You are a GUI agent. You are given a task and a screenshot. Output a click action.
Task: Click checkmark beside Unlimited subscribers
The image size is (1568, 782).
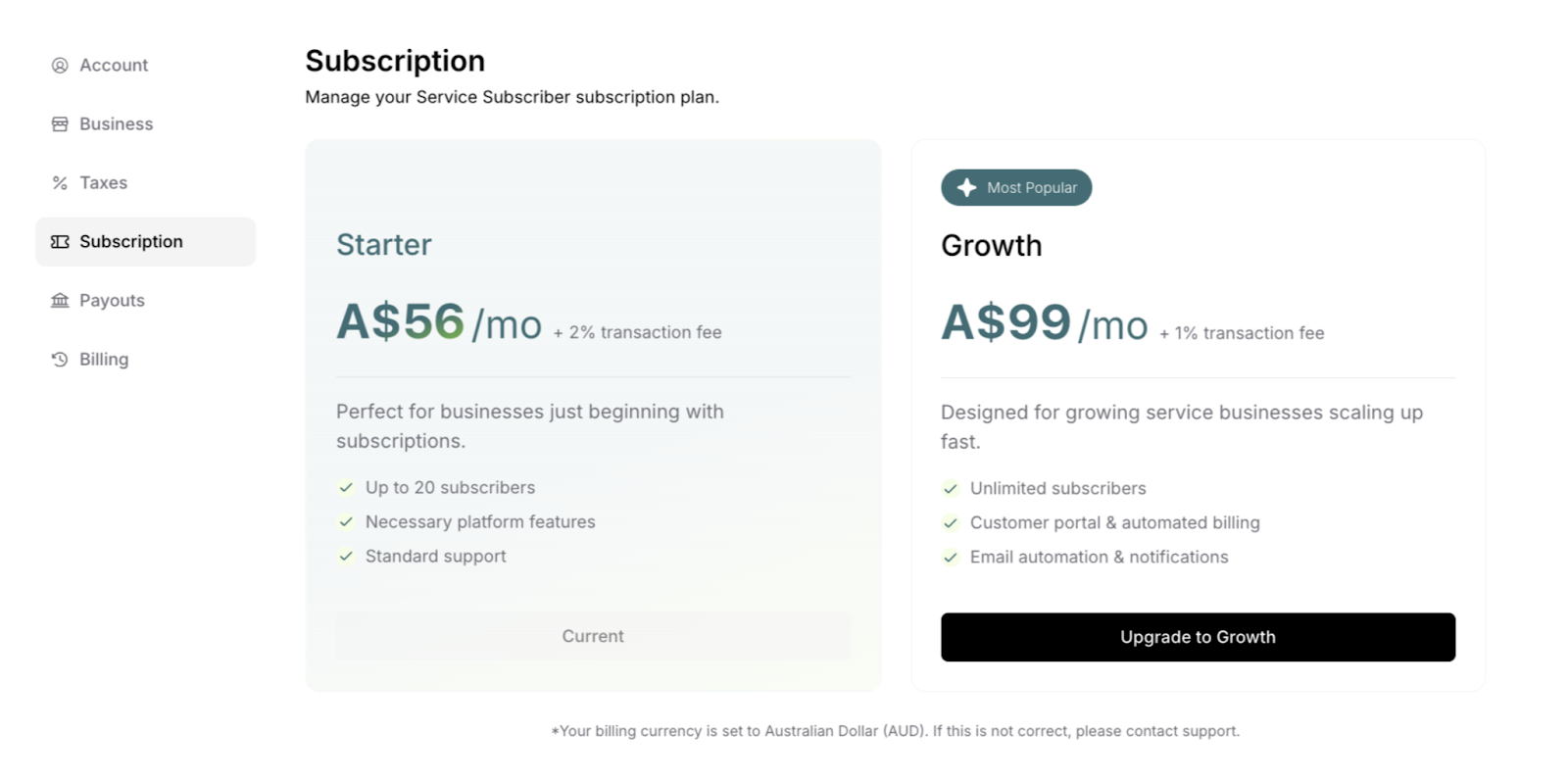950,489
